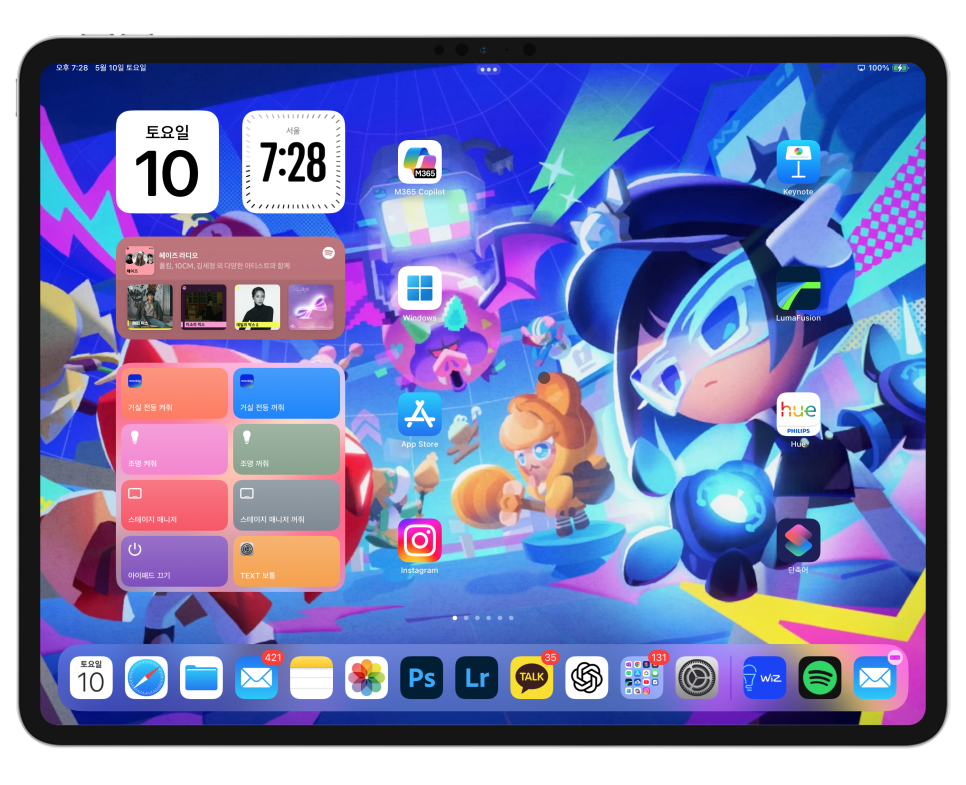Screen dimensions: 966x785
Task: Open the Philips Hue app
Action: 798,415
